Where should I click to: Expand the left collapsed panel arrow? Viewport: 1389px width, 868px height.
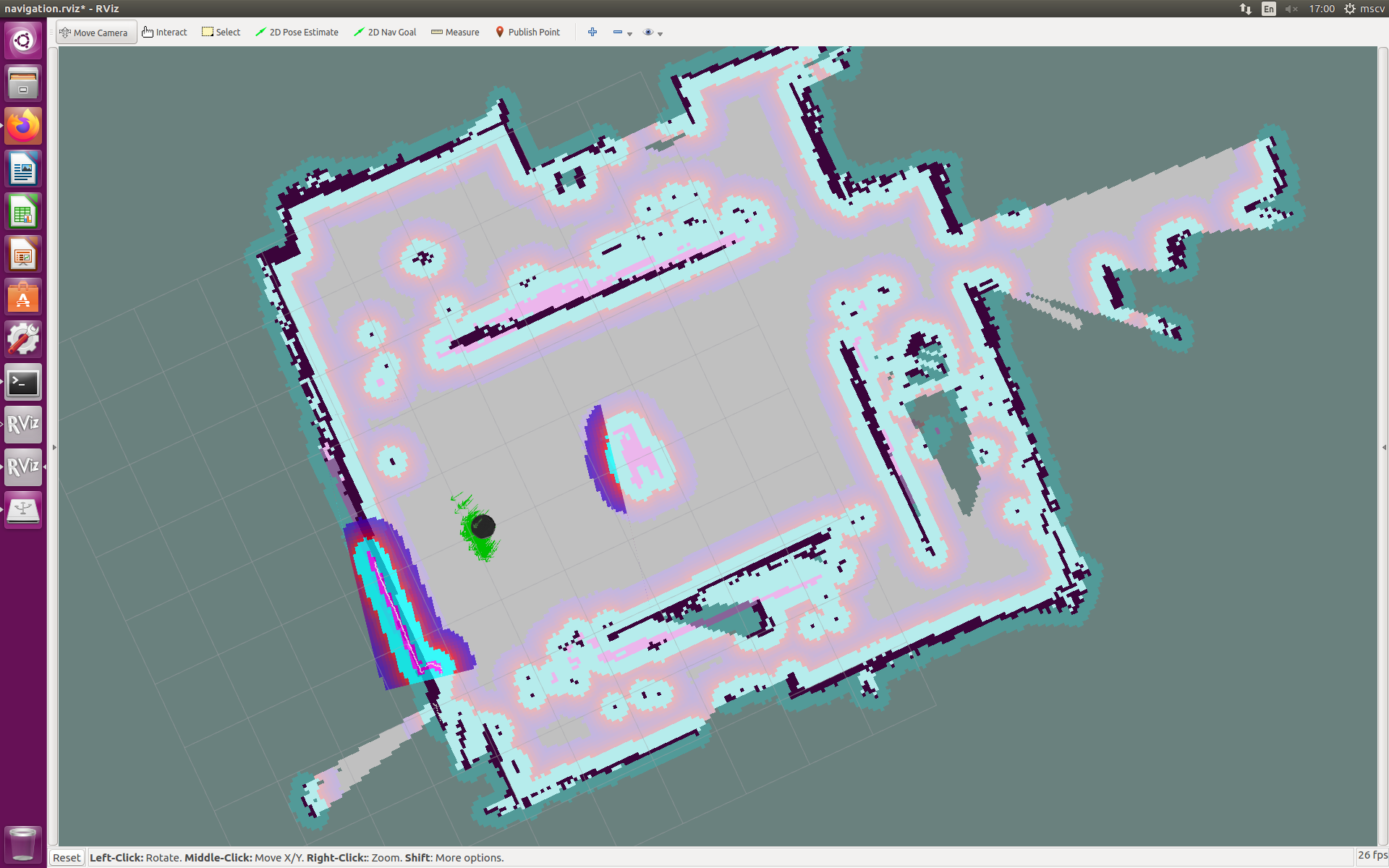coord(54,447)
